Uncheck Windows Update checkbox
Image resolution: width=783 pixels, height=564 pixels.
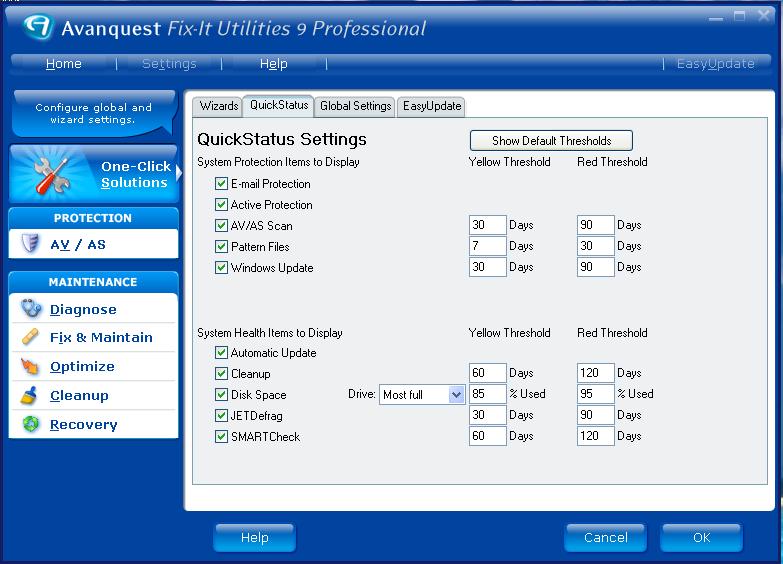click(x=221, y=267)
